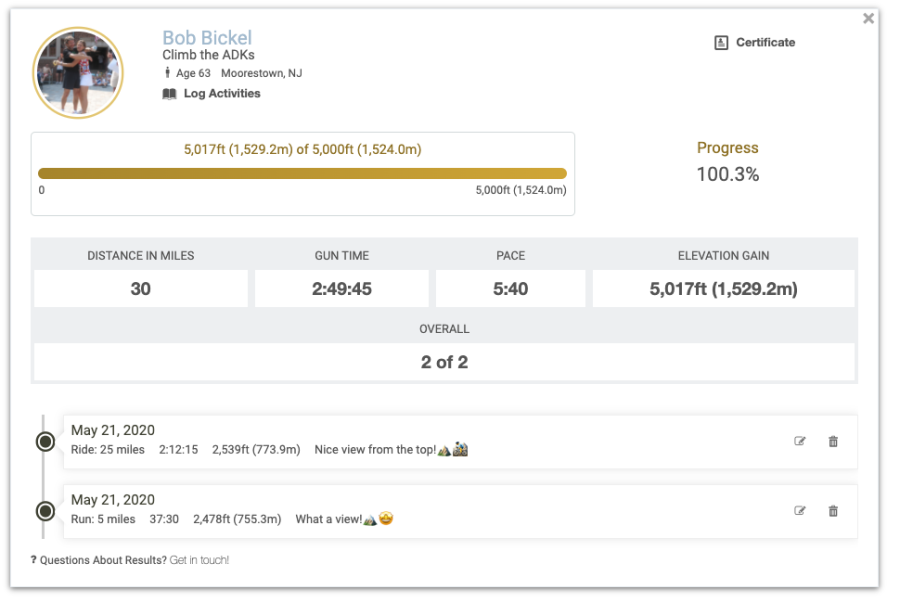Click the Gun Time 2:49:45 box

tap(342, 289)
